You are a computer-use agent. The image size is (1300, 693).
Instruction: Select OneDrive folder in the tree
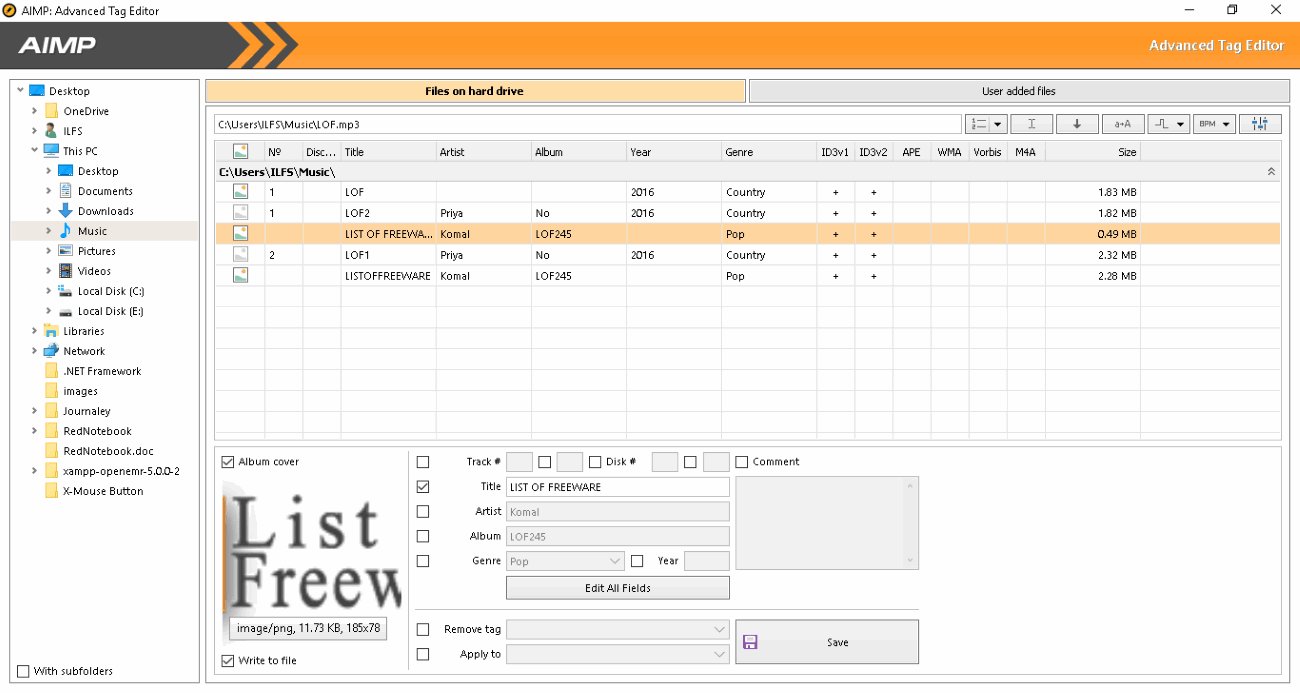(x=86, y=111)
